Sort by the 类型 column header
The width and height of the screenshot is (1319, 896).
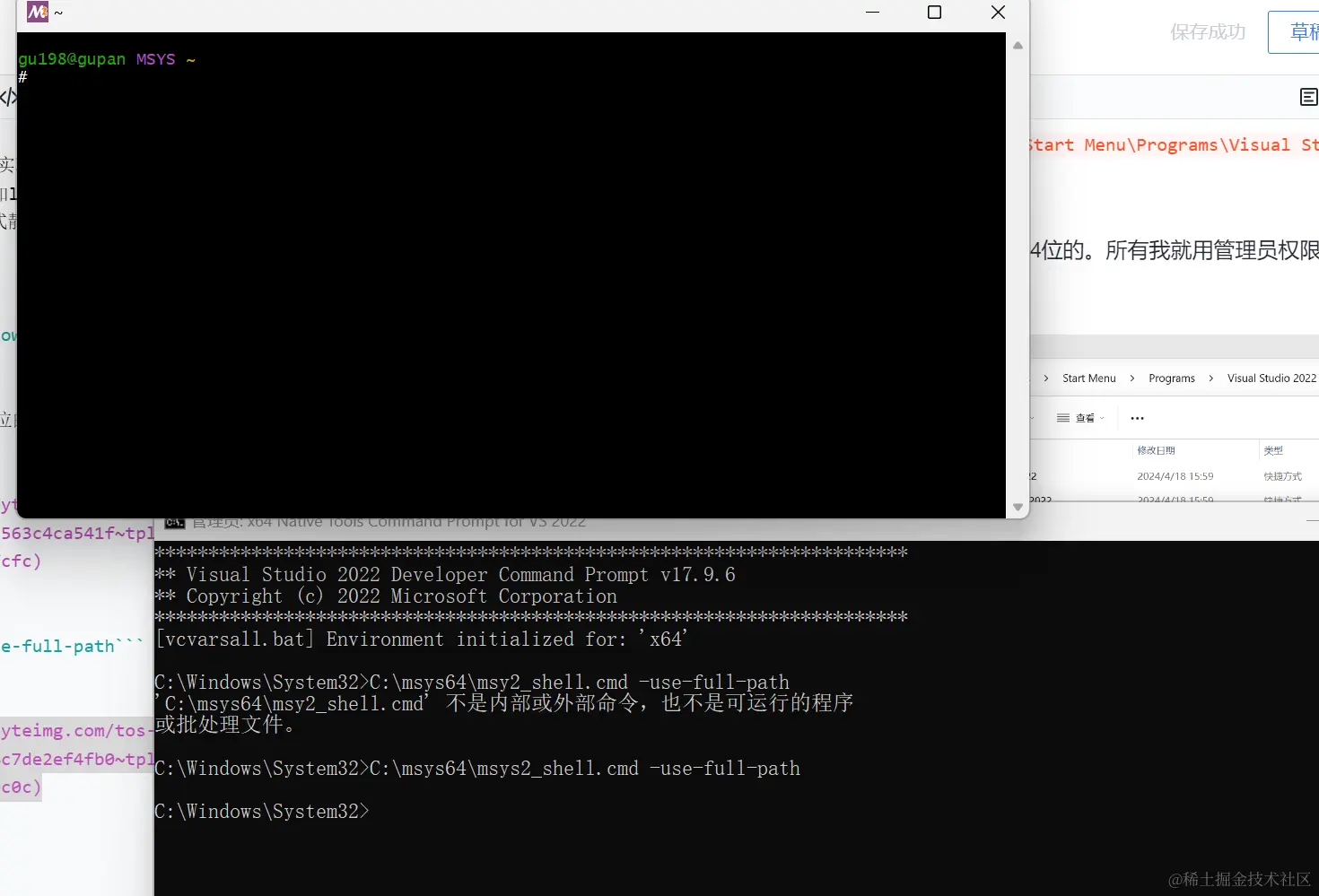(x=1273, y=450)
